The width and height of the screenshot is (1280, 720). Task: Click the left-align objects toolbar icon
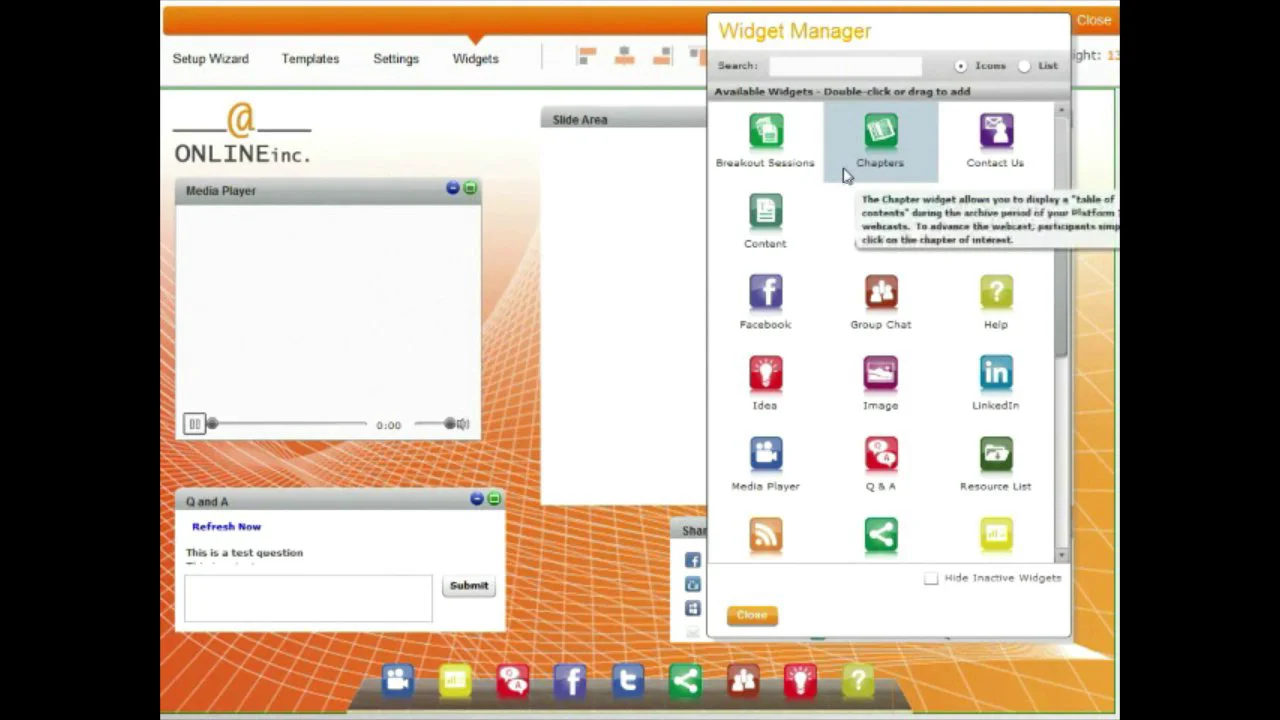587,57
